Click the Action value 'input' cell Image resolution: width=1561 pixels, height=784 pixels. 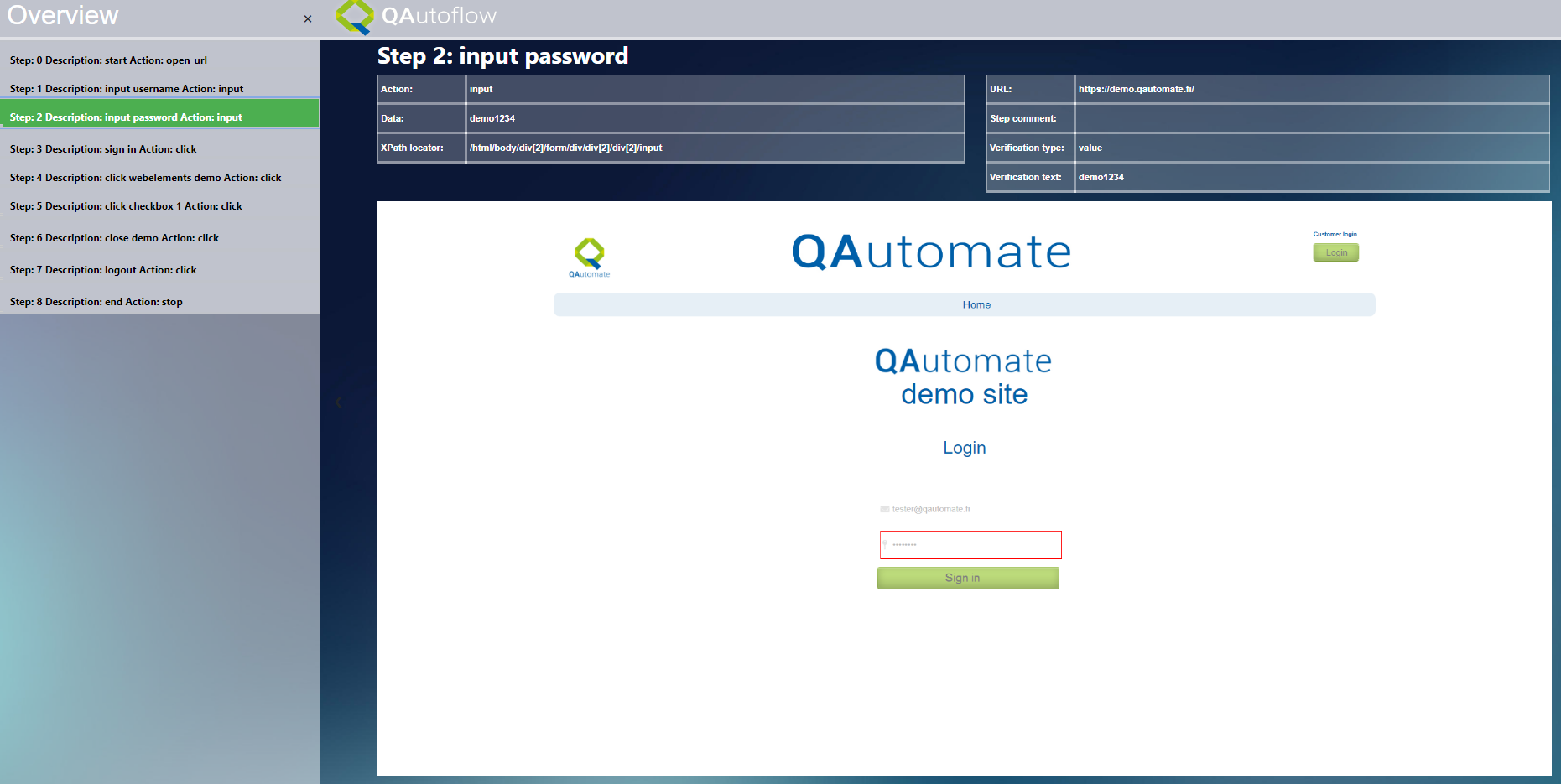tap(715, 89)
